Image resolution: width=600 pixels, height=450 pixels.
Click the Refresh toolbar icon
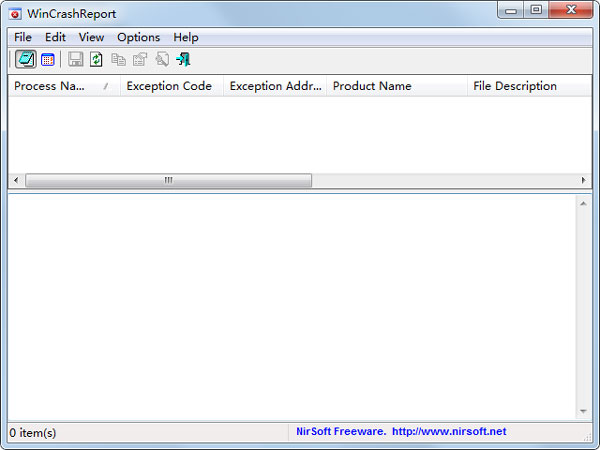point(96,60)
